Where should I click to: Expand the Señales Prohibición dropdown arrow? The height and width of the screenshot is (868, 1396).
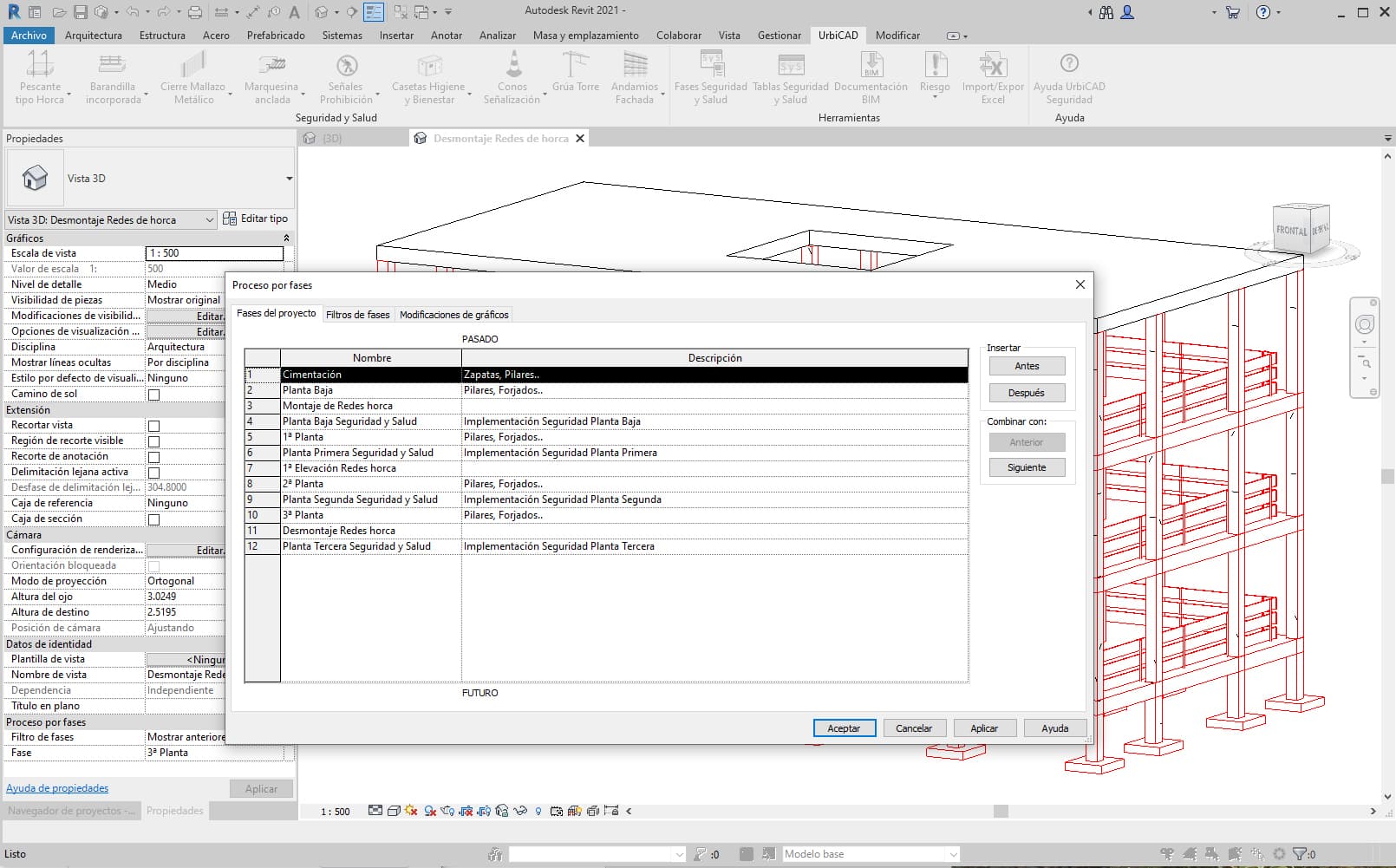[x=378, y=94]
